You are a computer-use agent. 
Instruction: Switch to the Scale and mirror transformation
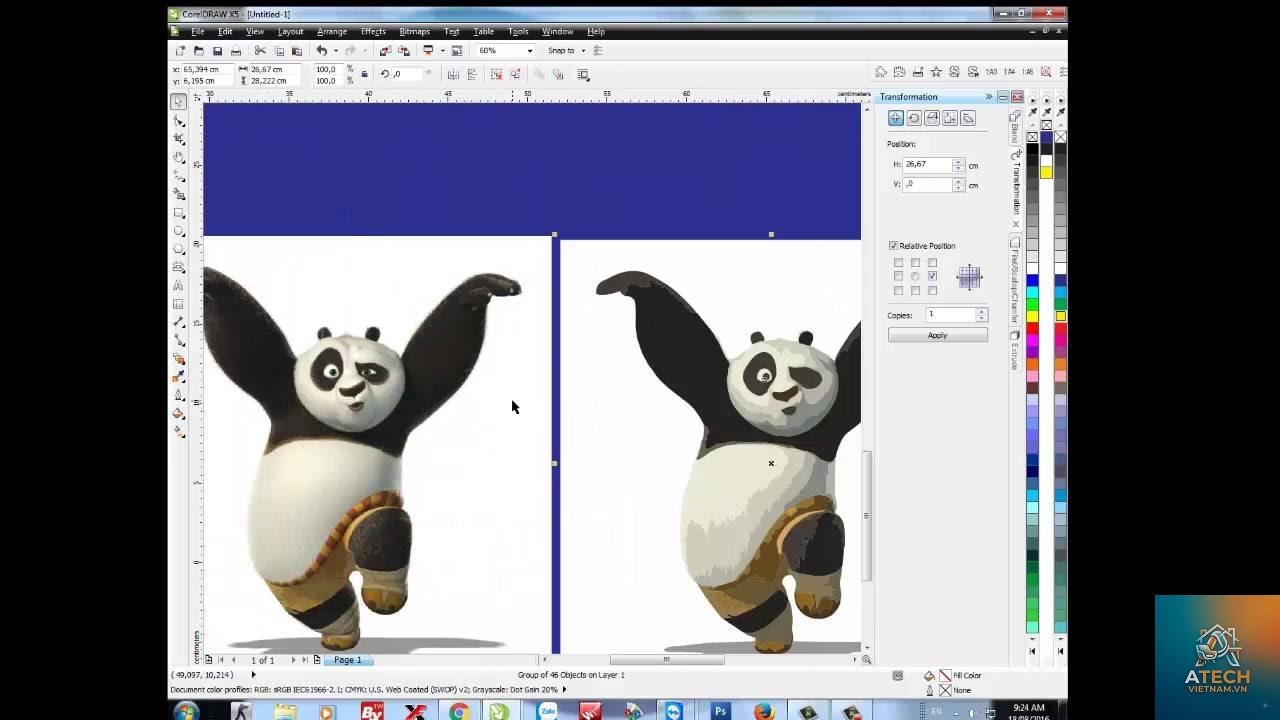[x=932, y=118]
